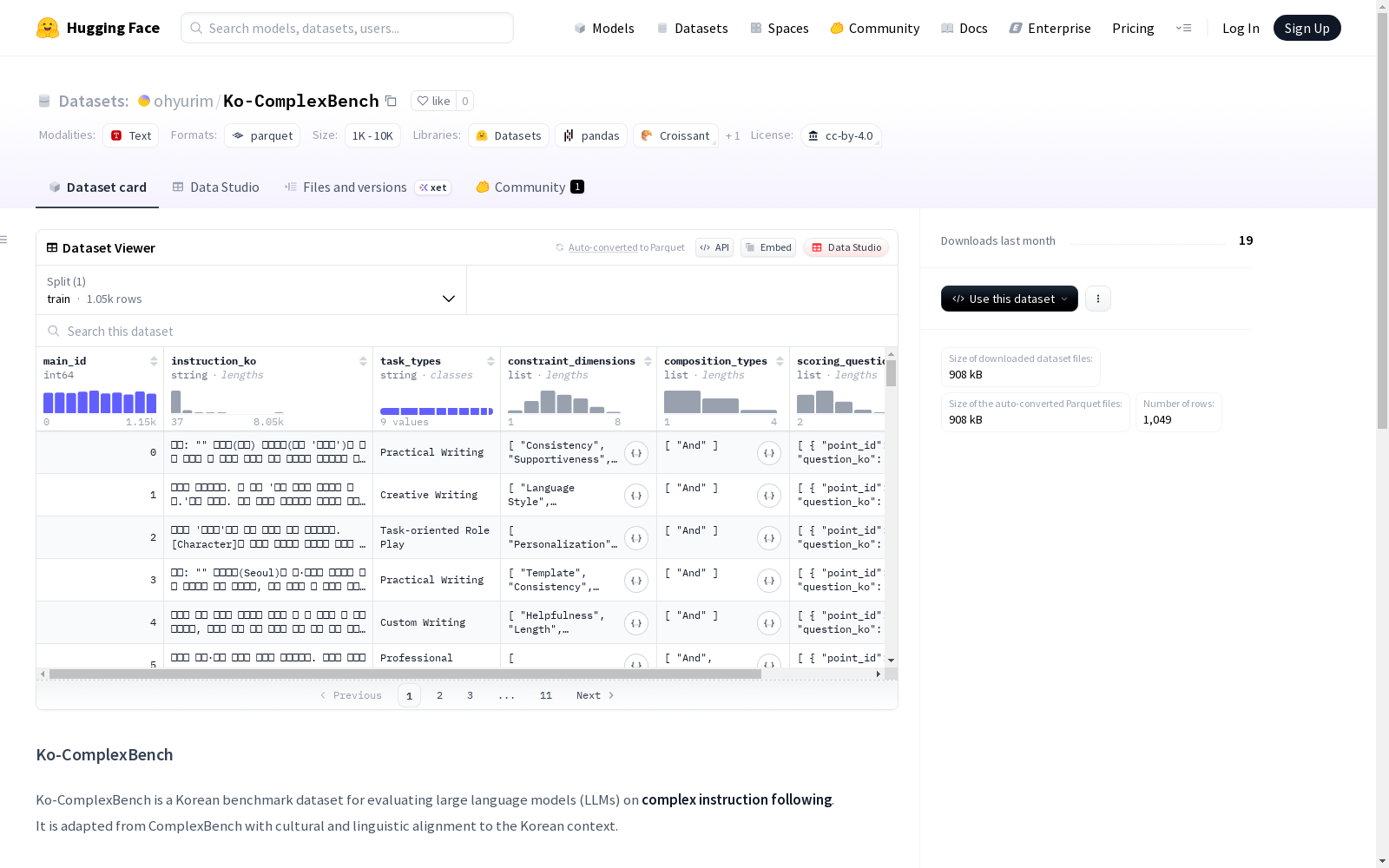Click the table horizontal scrollbar
The image size is (1389, 868).
[x=405, y=674]
